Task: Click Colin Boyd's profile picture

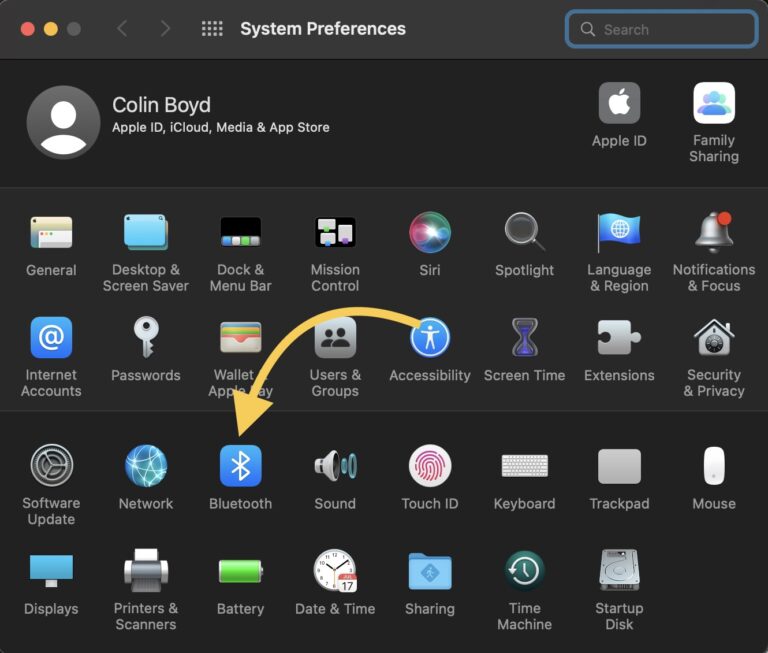Action: pyautogui.click(x=64, y=122)
